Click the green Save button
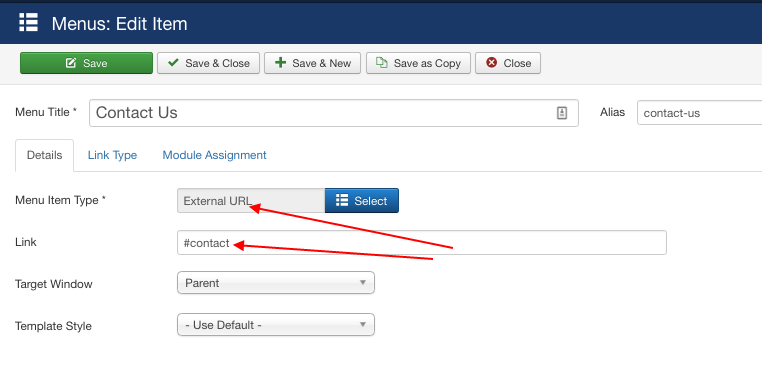The height and width of the screenshot is (365, 762). 87,63
